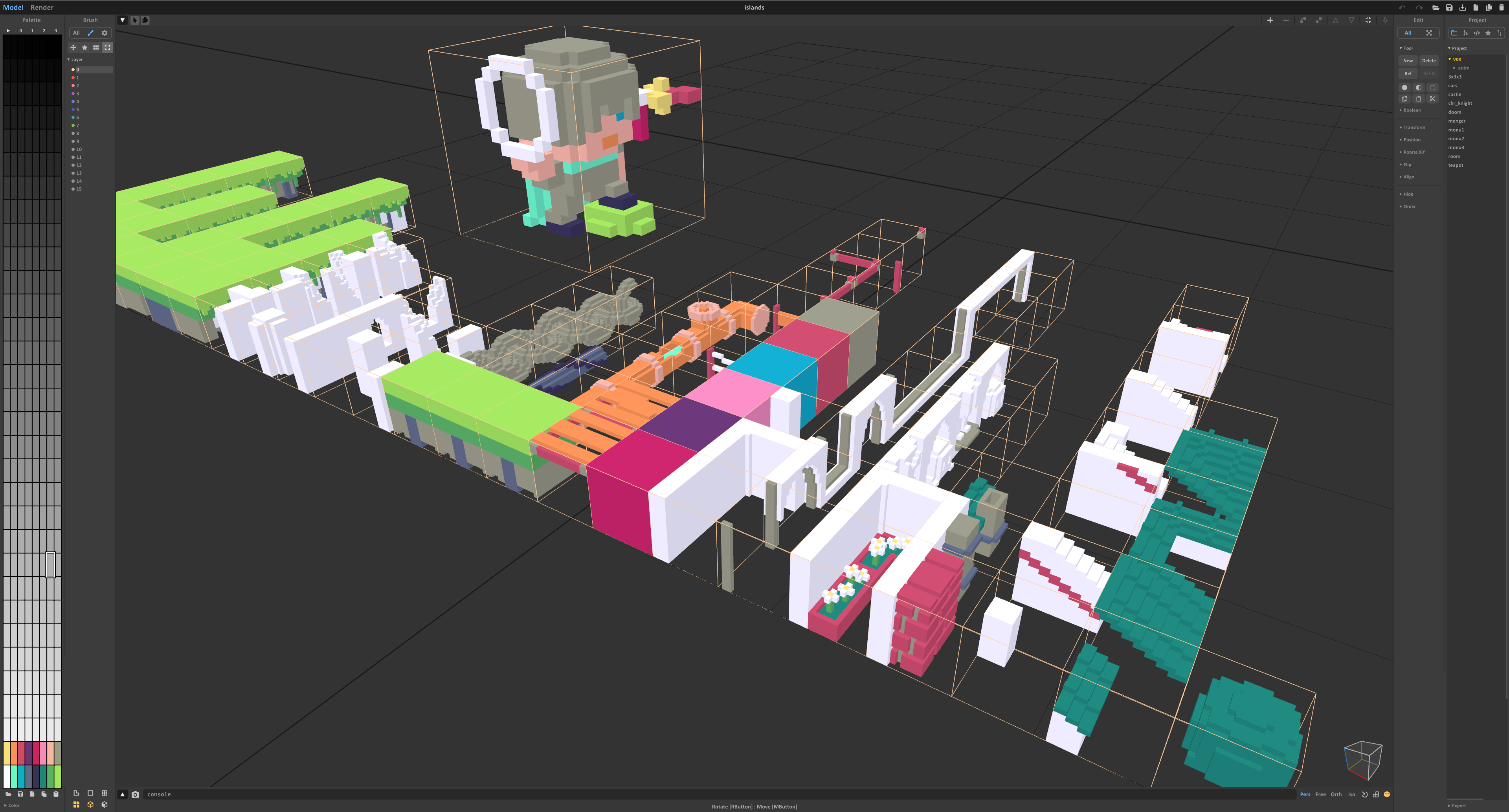Toggle the yellow shapes icon at bottom left
1509x812 pixels.
click(76, 805)
